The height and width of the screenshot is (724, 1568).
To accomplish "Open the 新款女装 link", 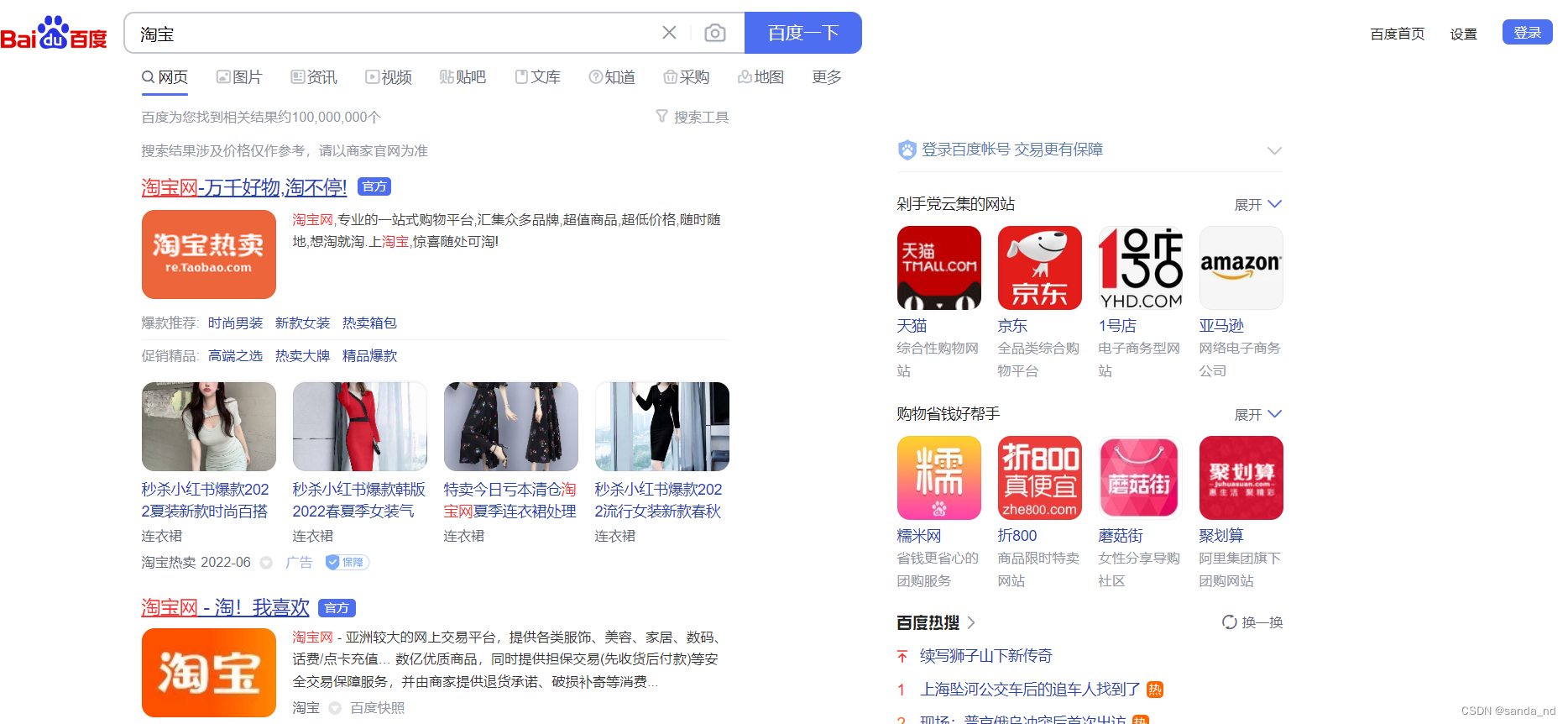I will [x=303, y=323].
